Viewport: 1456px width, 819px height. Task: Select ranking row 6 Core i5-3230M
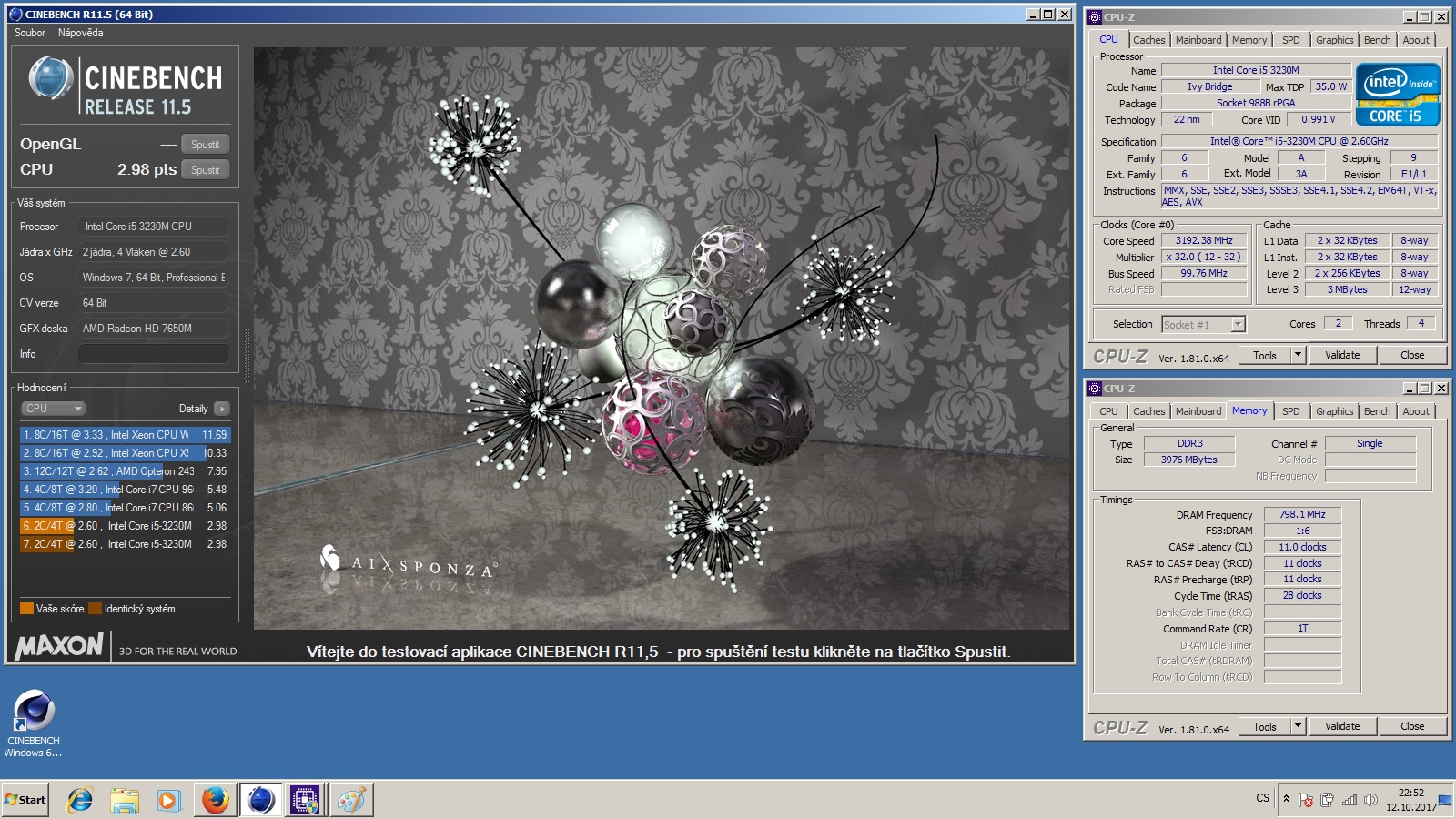[125, 526]
